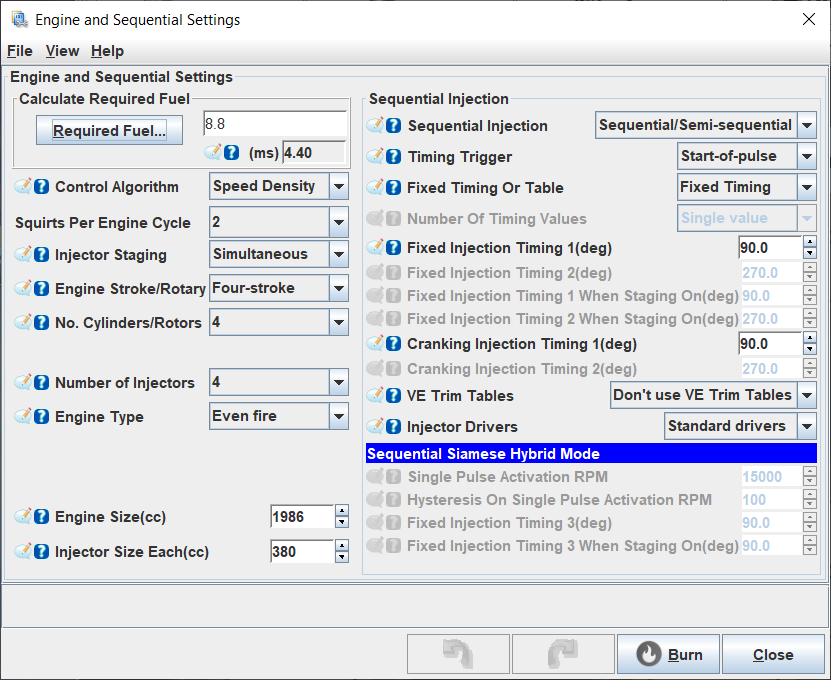
Task: Open the File menu
Action: click(x=19, y=51)
